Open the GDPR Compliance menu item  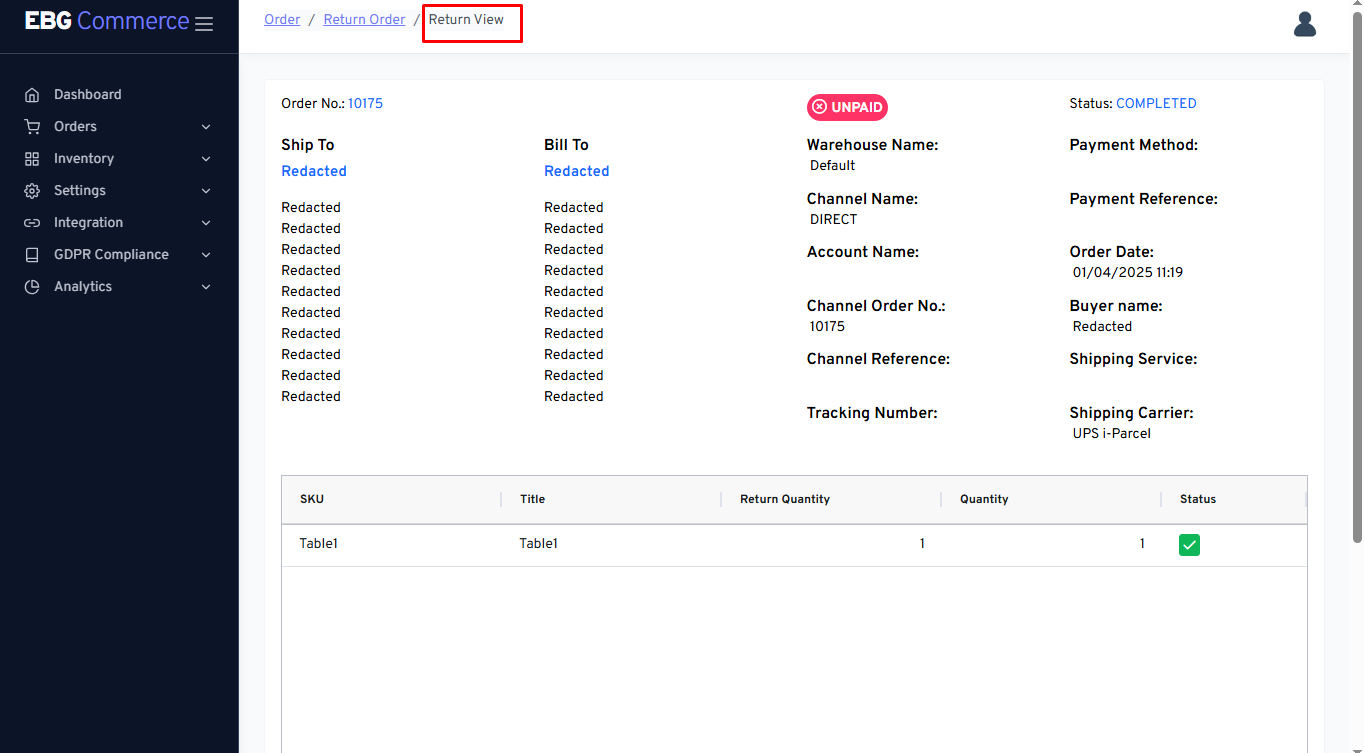(x=111, y=255)
